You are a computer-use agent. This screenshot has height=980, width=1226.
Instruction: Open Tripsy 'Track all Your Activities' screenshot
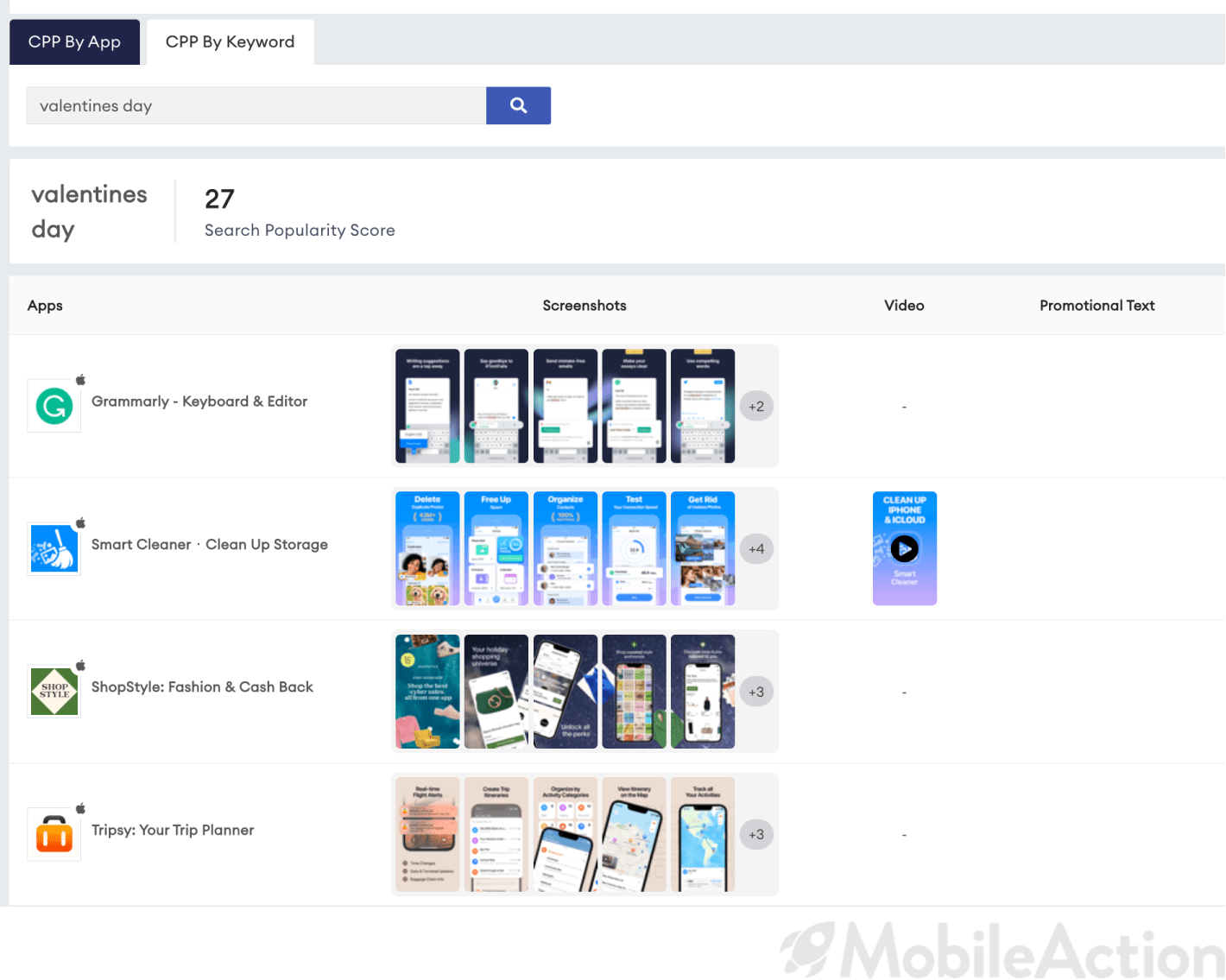tap(703, 834)
